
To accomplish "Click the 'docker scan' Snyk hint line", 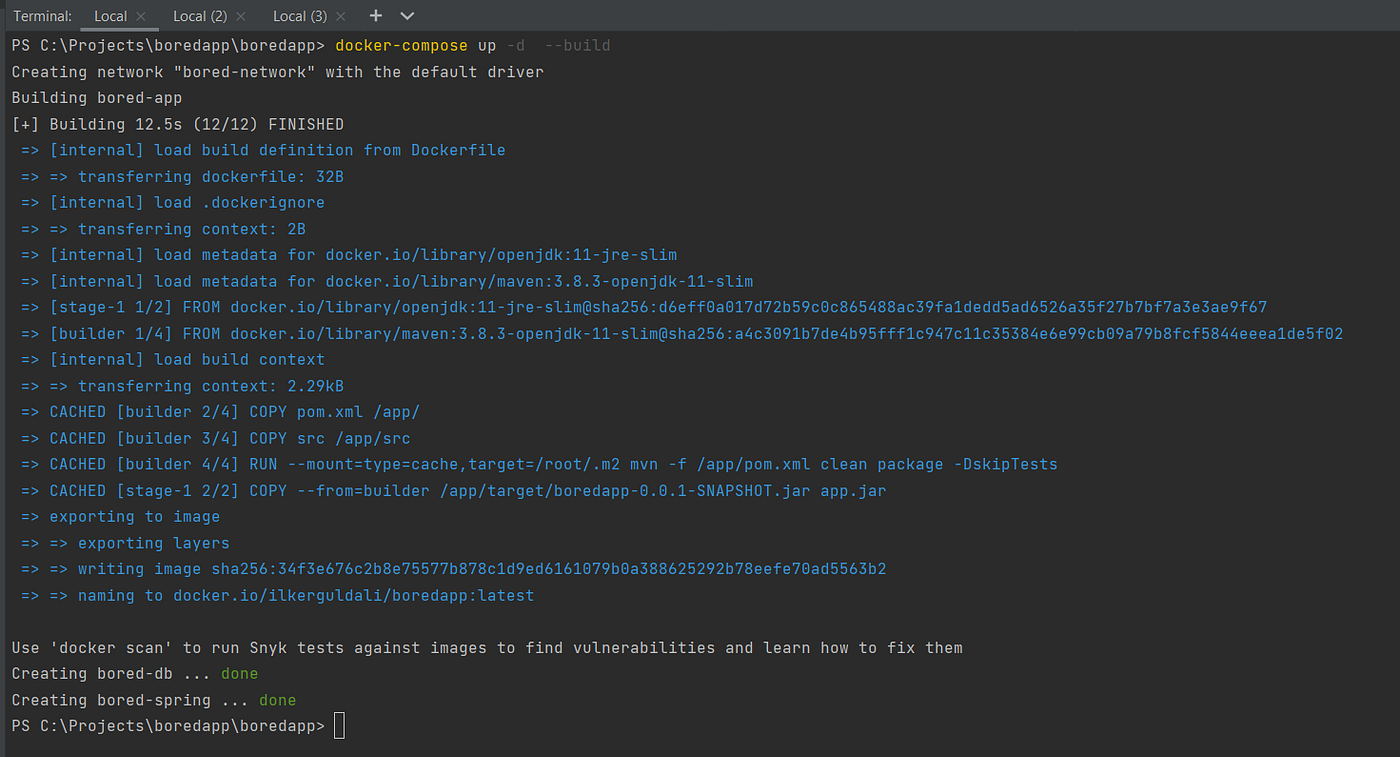I will click(x=487, y=647).
